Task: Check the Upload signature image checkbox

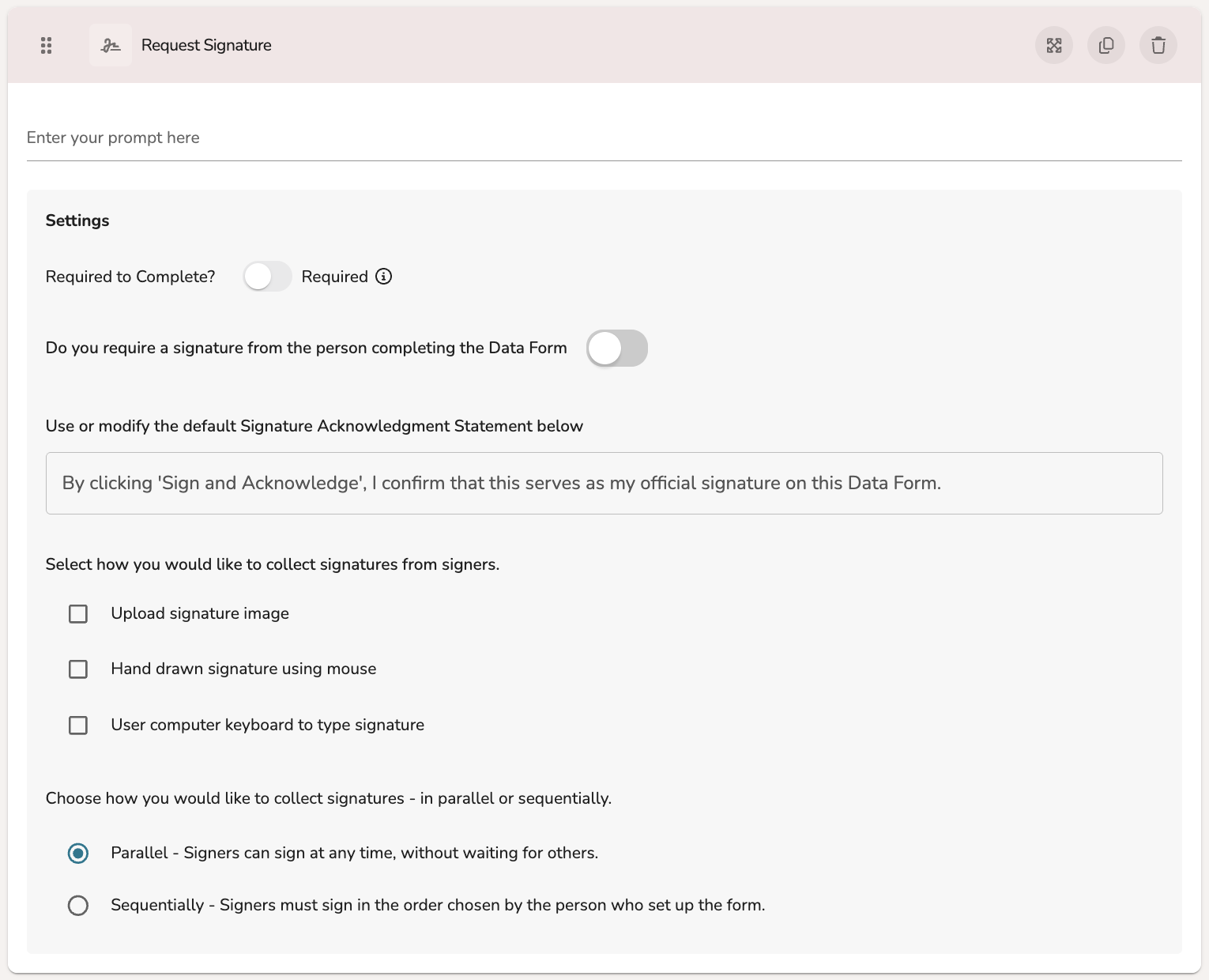Action: (x=78, y=614)
